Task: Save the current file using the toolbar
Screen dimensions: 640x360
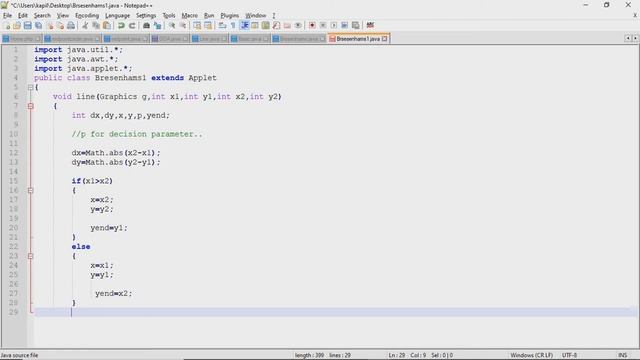Action: [x=27, y=25]
